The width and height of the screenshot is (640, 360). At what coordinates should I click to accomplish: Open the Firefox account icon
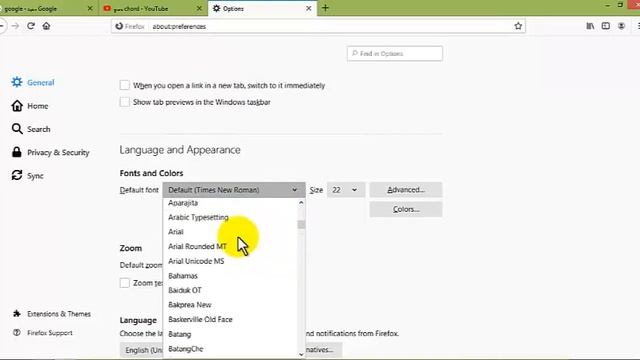click(621, 26)
